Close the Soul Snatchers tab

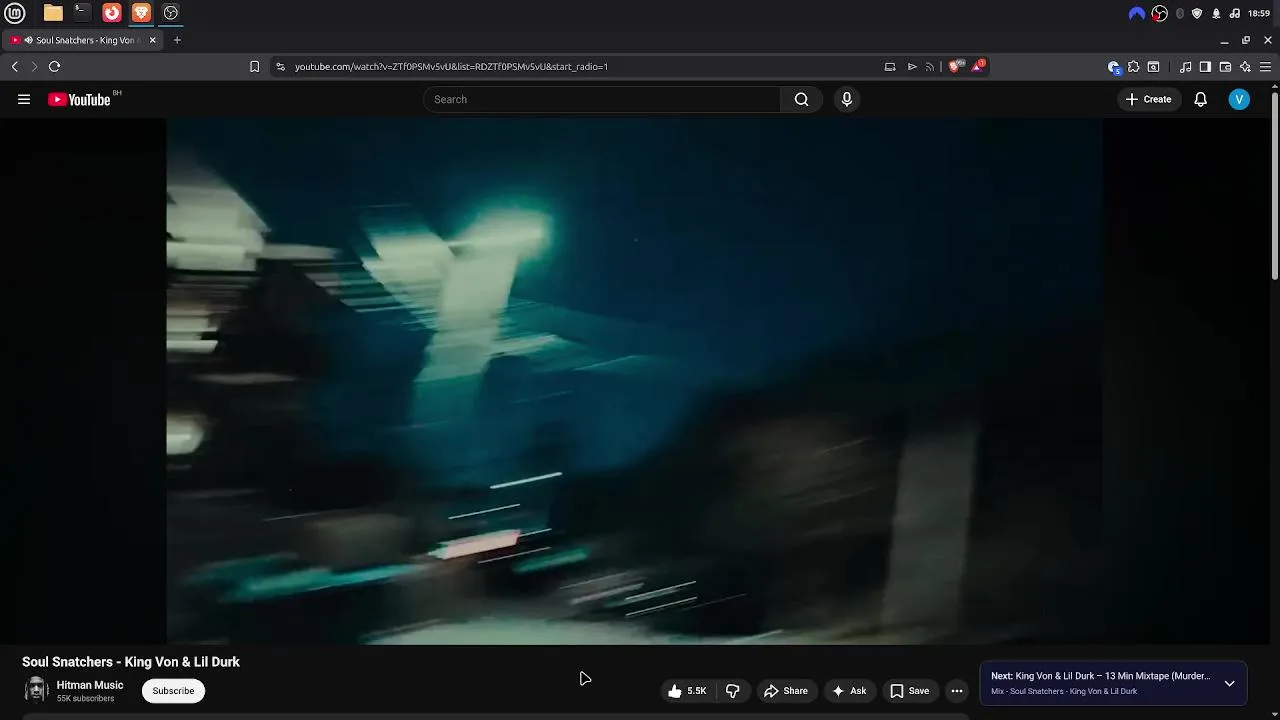153,40
